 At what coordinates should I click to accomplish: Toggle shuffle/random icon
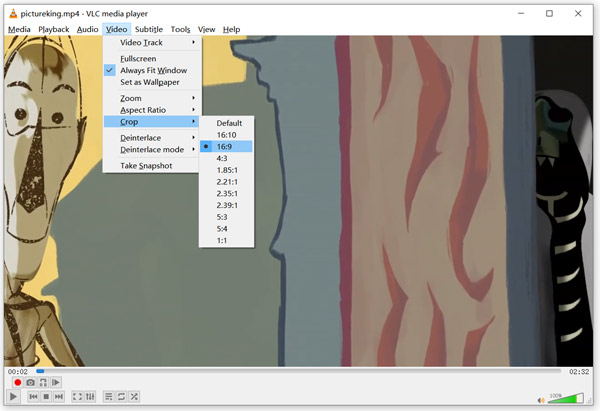pos(134,396)
